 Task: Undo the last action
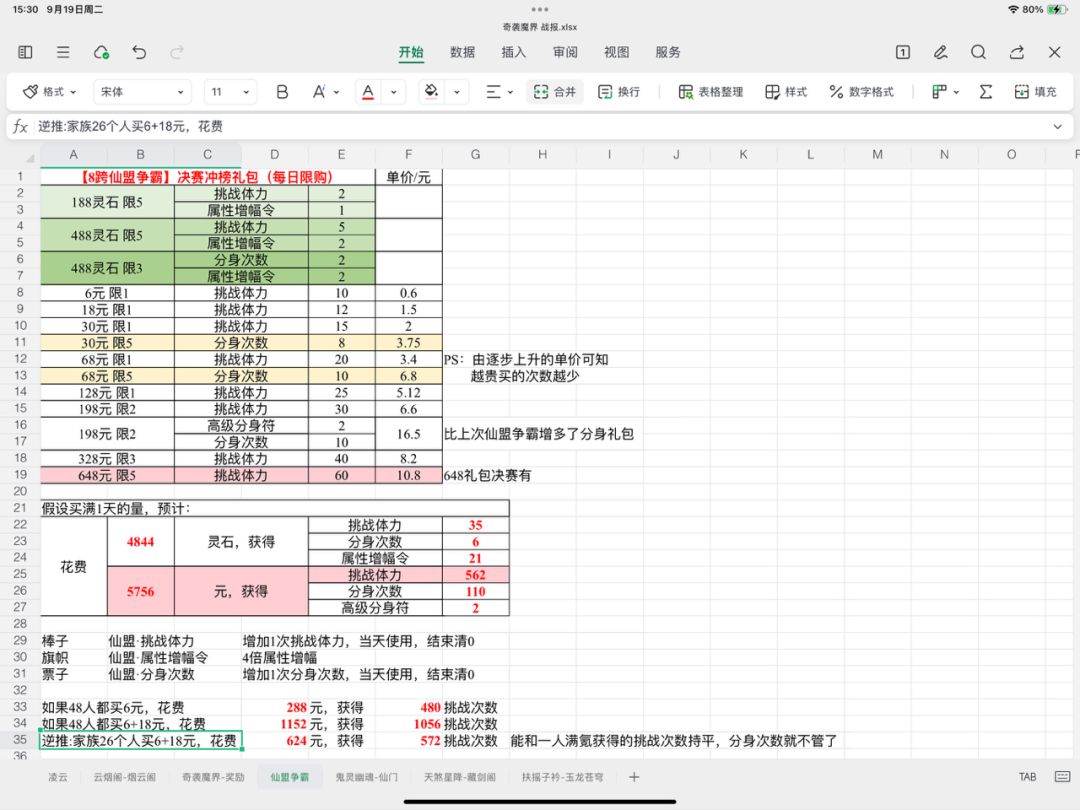tap(139, 52)
